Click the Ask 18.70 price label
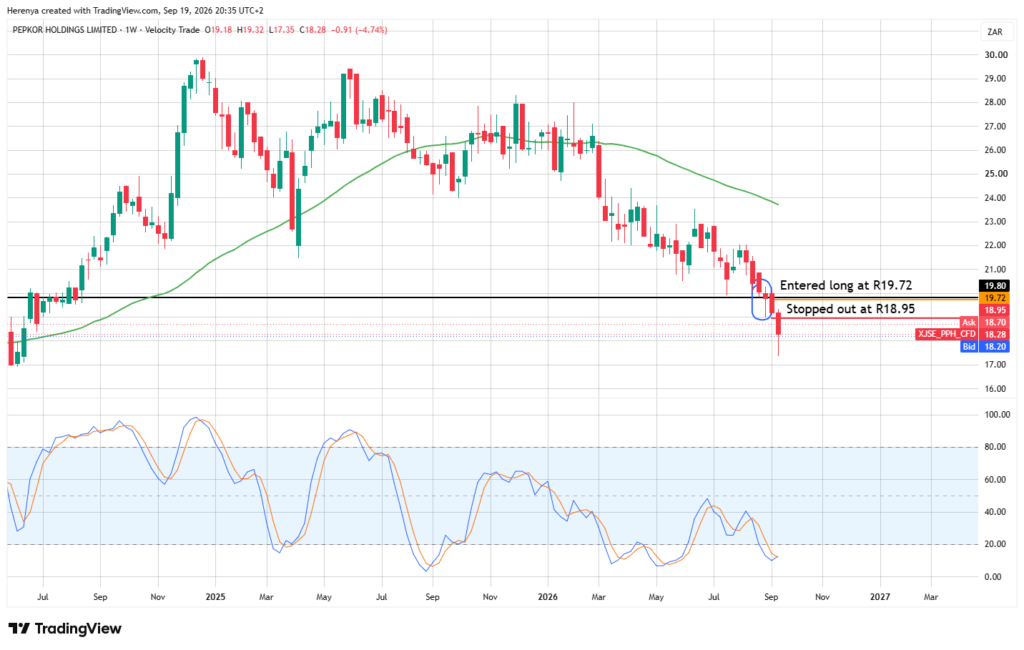The width and height of the screenshot is (1024, 650). tap(985, 322)
